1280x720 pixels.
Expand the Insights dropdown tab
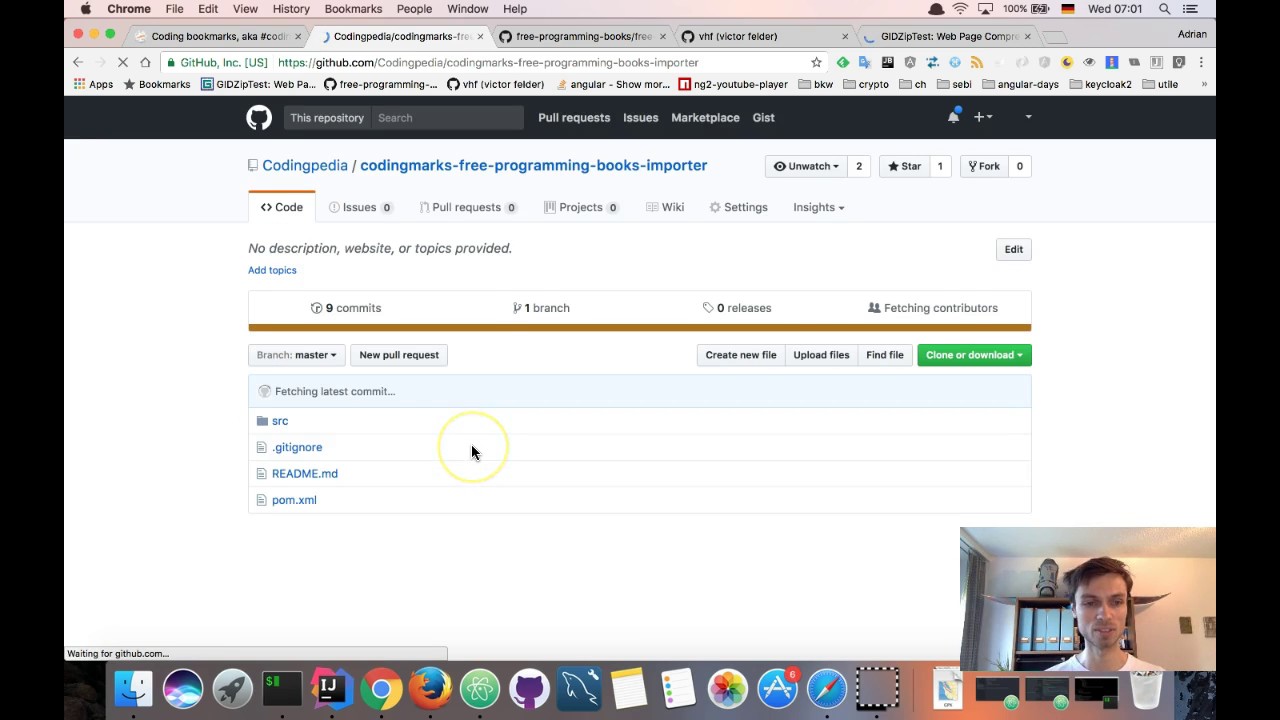click(x=818, y=207)
